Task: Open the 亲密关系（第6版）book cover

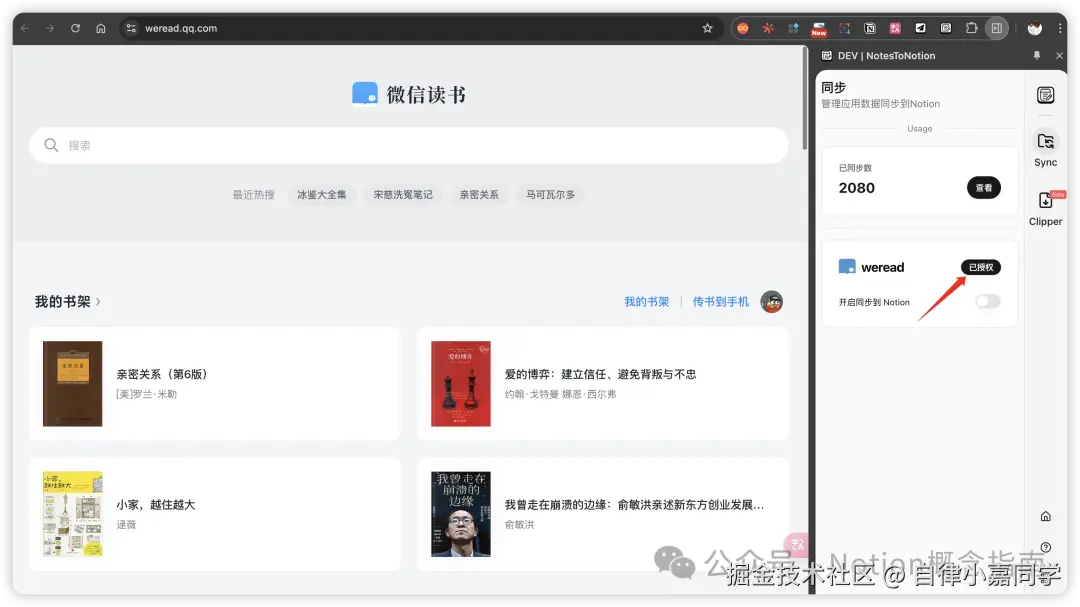Action: [72, 384]
